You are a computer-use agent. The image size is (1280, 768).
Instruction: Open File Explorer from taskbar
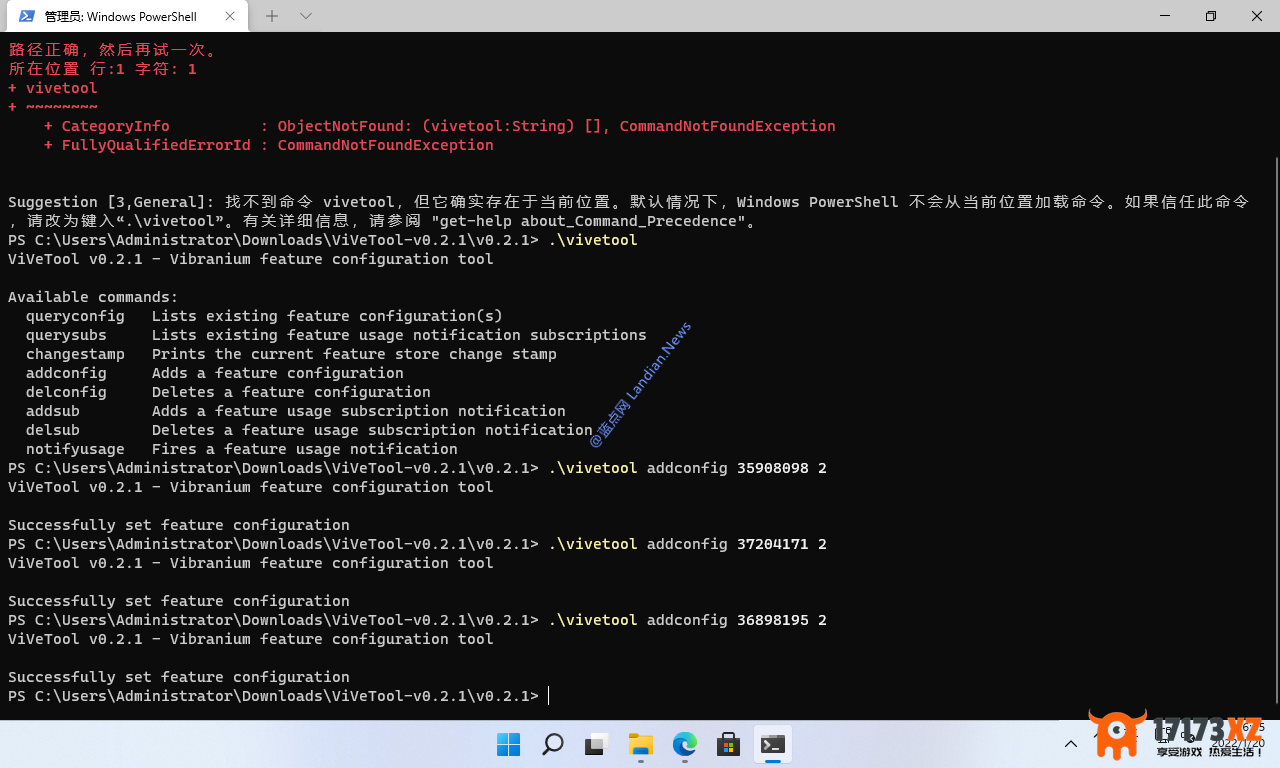641,744
